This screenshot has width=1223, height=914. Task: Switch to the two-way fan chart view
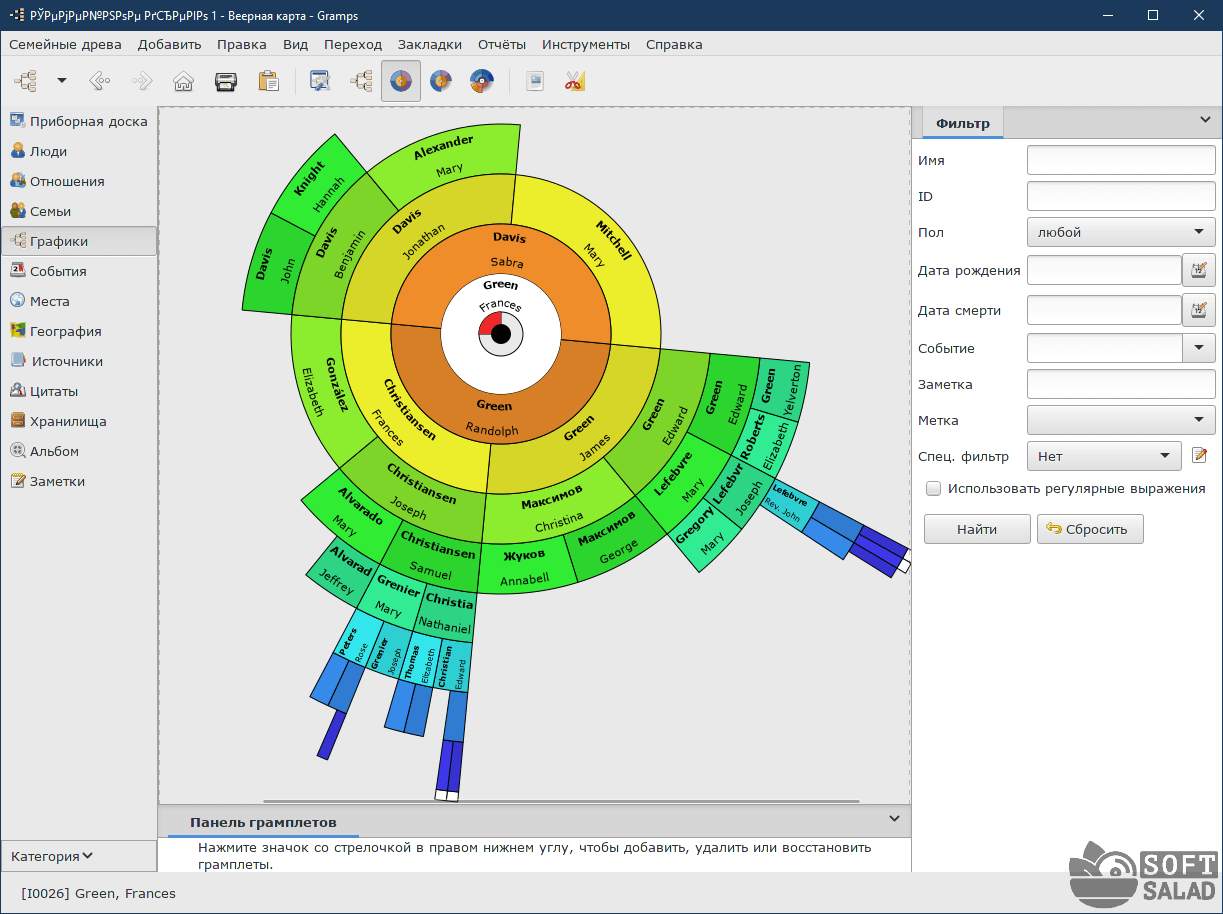click(481, 81)
